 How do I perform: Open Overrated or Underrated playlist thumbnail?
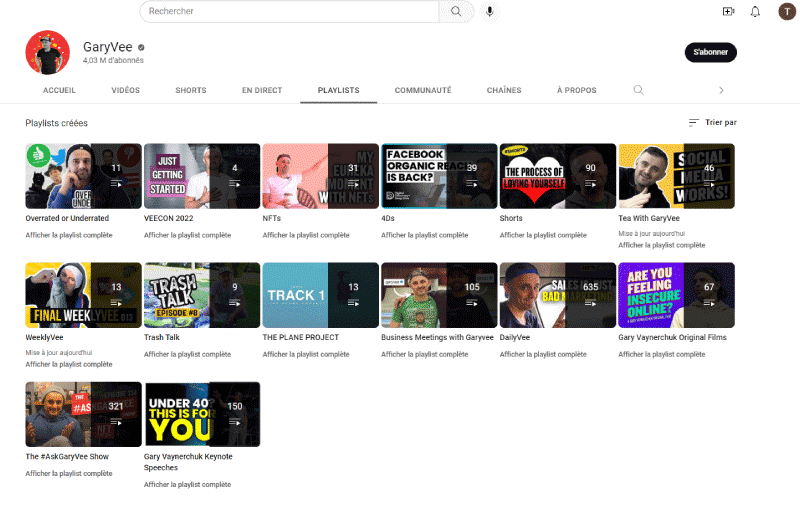point(84,176)
